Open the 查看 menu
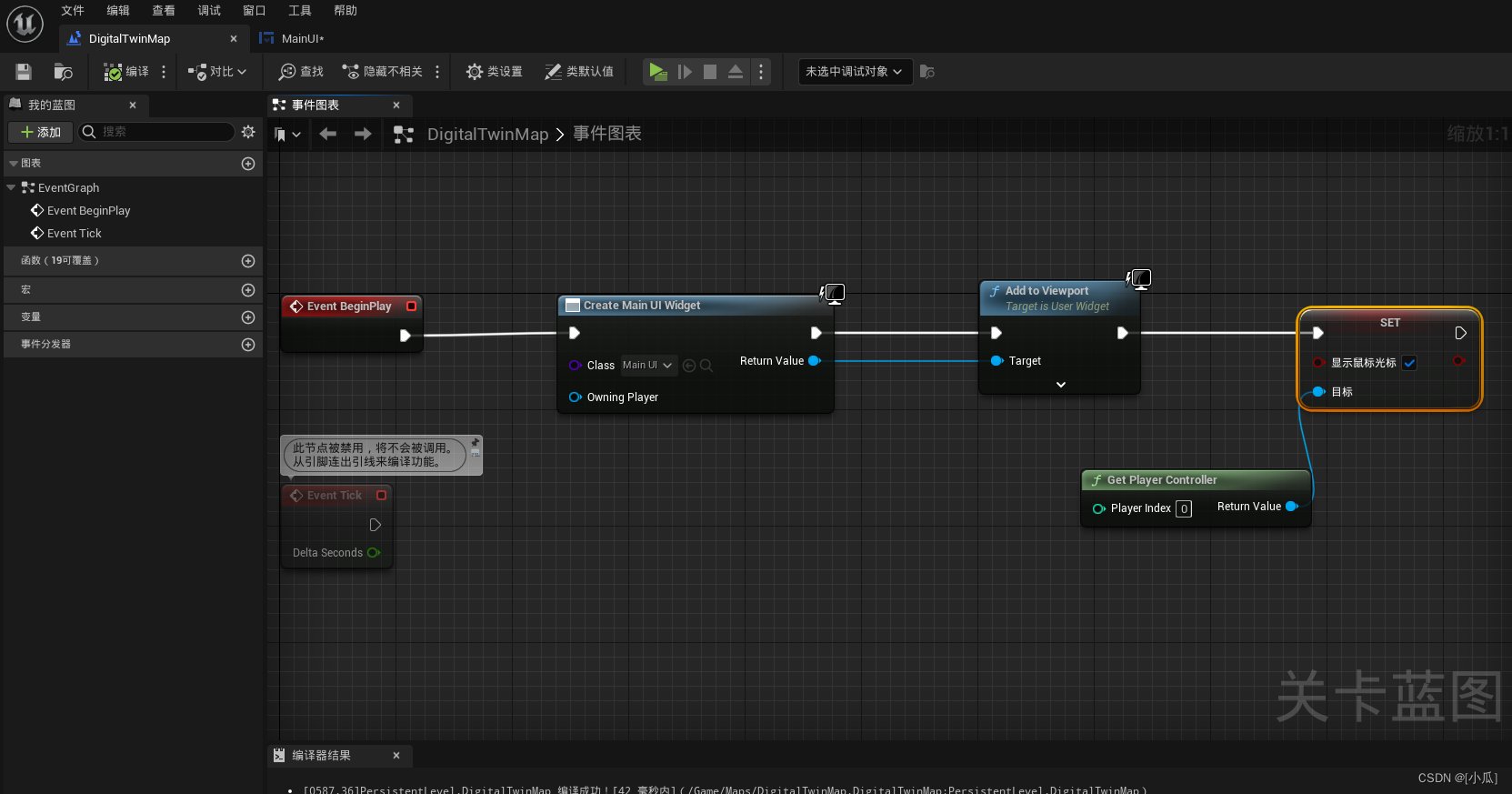Image resolution: width=1512 pixels, height=794 pixels. click(164, 11)
